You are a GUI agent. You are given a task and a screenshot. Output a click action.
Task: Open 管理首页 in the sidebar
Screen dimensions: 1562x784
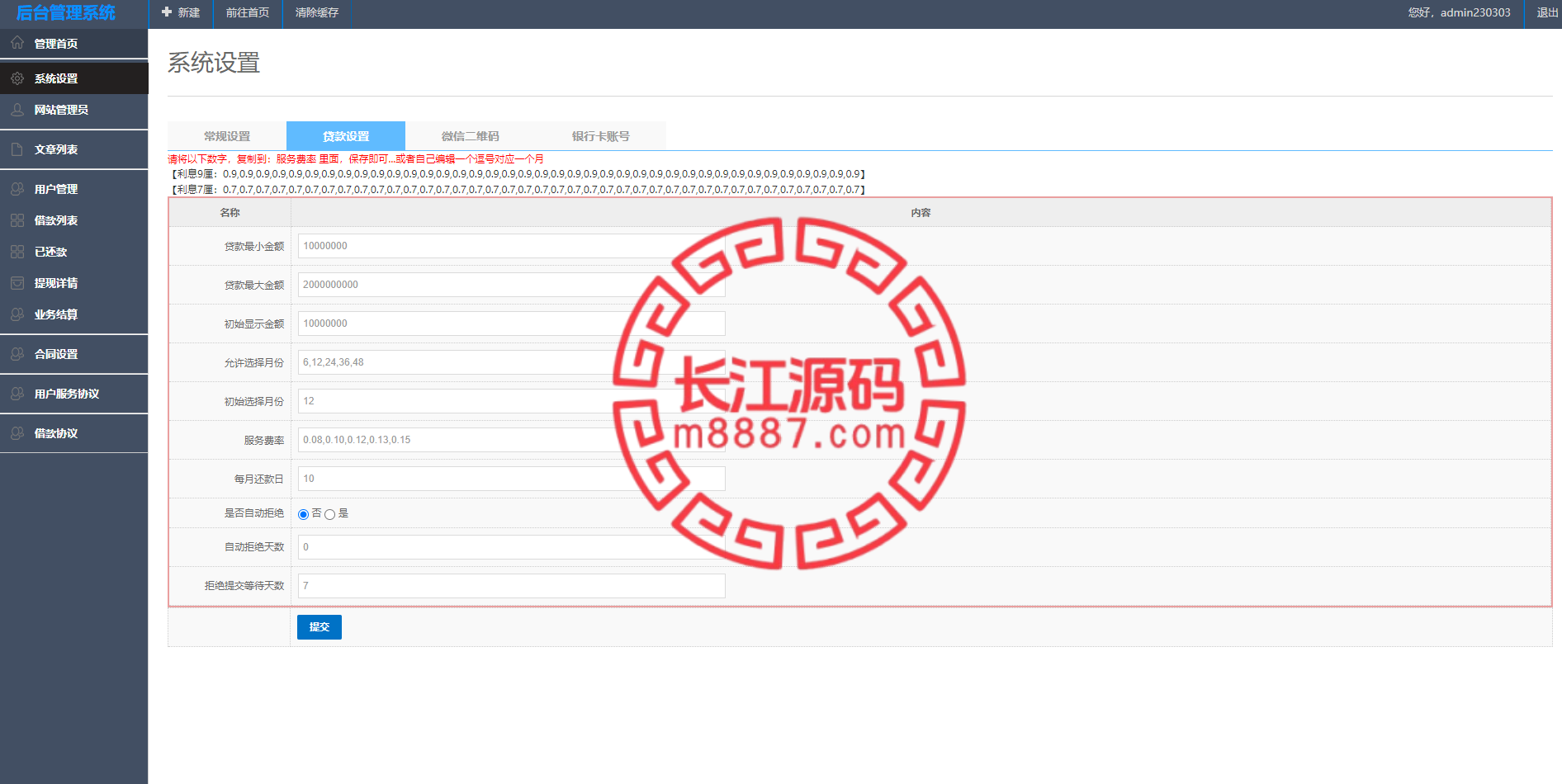(74, 44)
